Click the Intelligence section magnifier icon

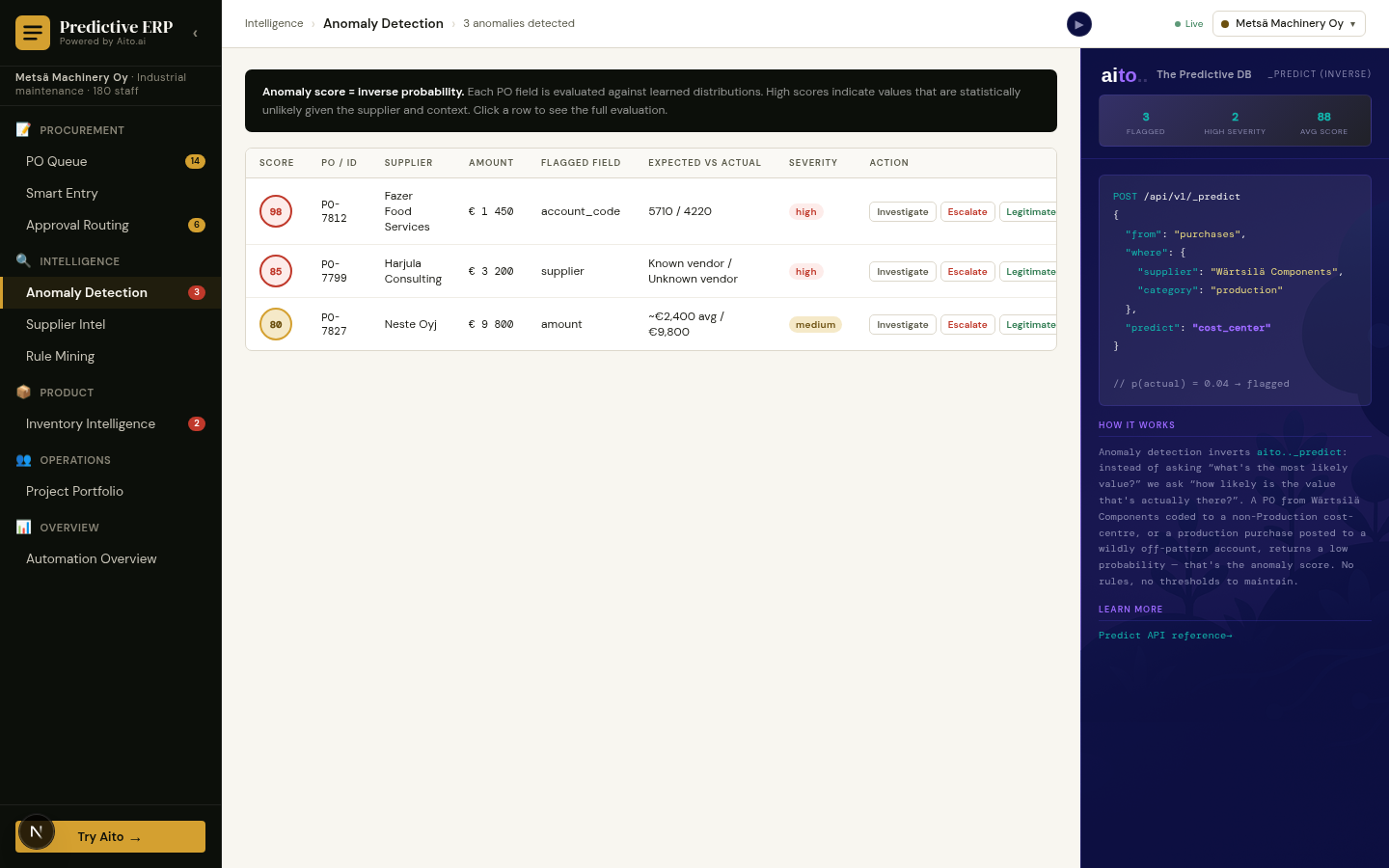point(23,260)
